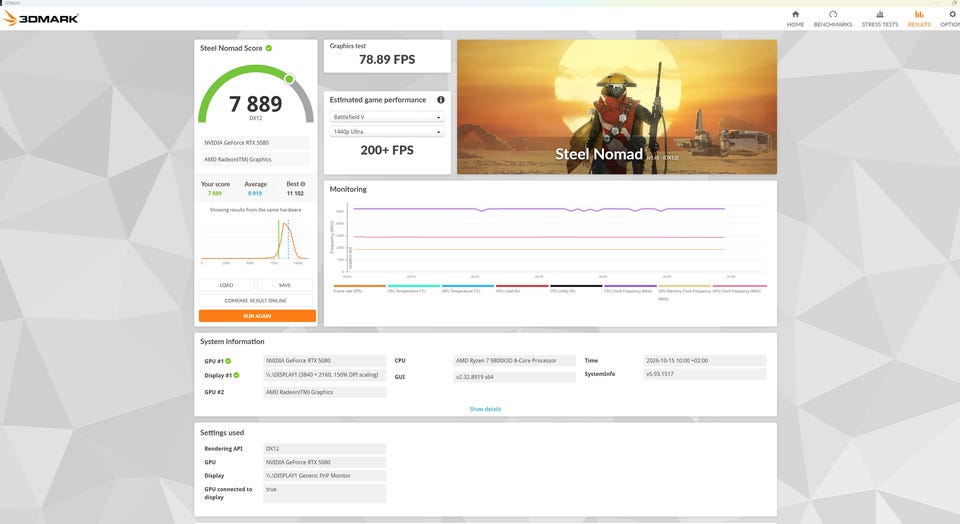Click the Average score value 8 919
Image resolution: width=960 pixels, height=524 pixels.
pyautogui.click(x=255, y=193)
